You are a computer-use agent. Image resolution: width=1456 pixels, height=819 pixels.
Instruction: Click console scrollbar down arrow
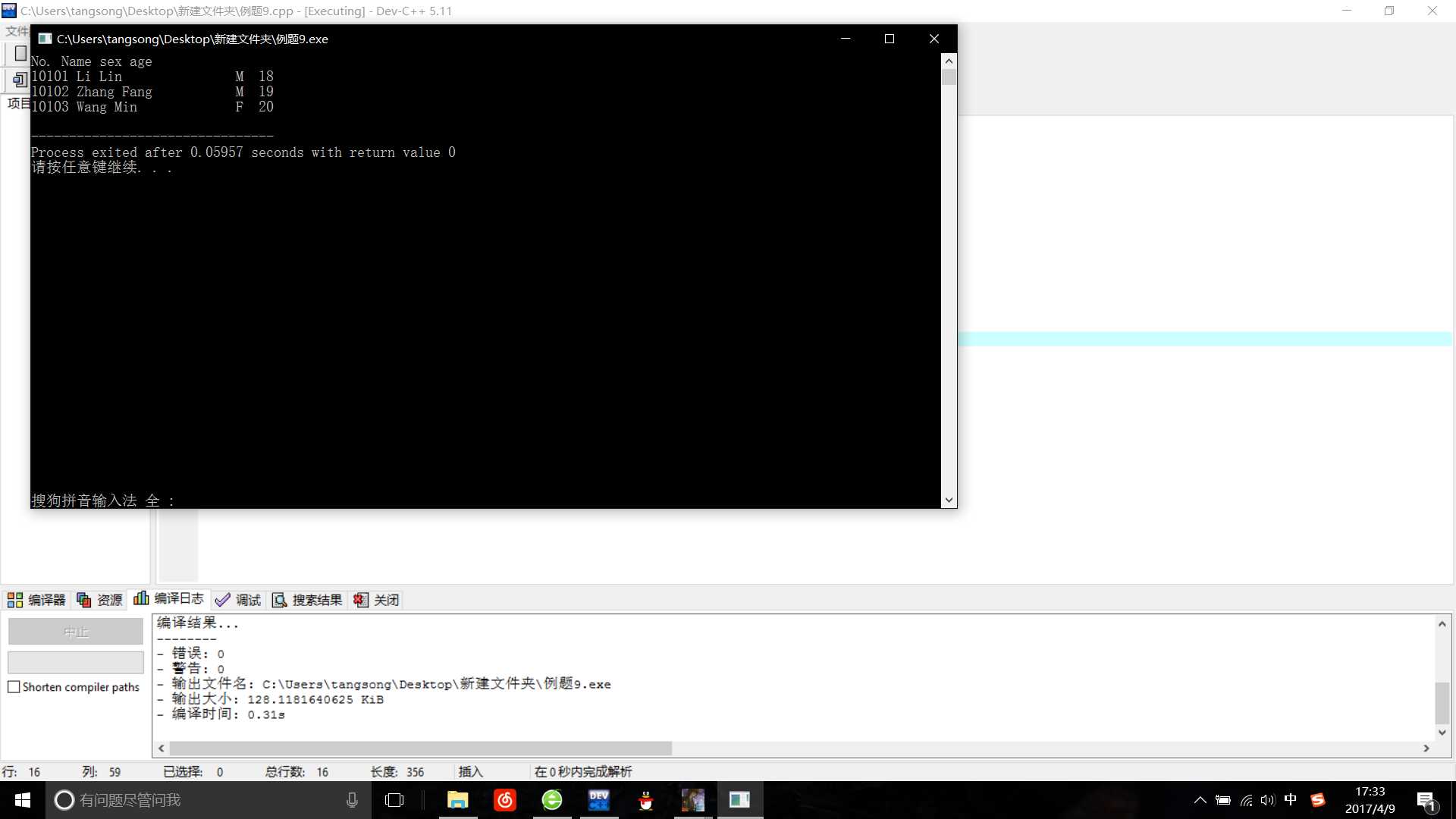point(949,500)
